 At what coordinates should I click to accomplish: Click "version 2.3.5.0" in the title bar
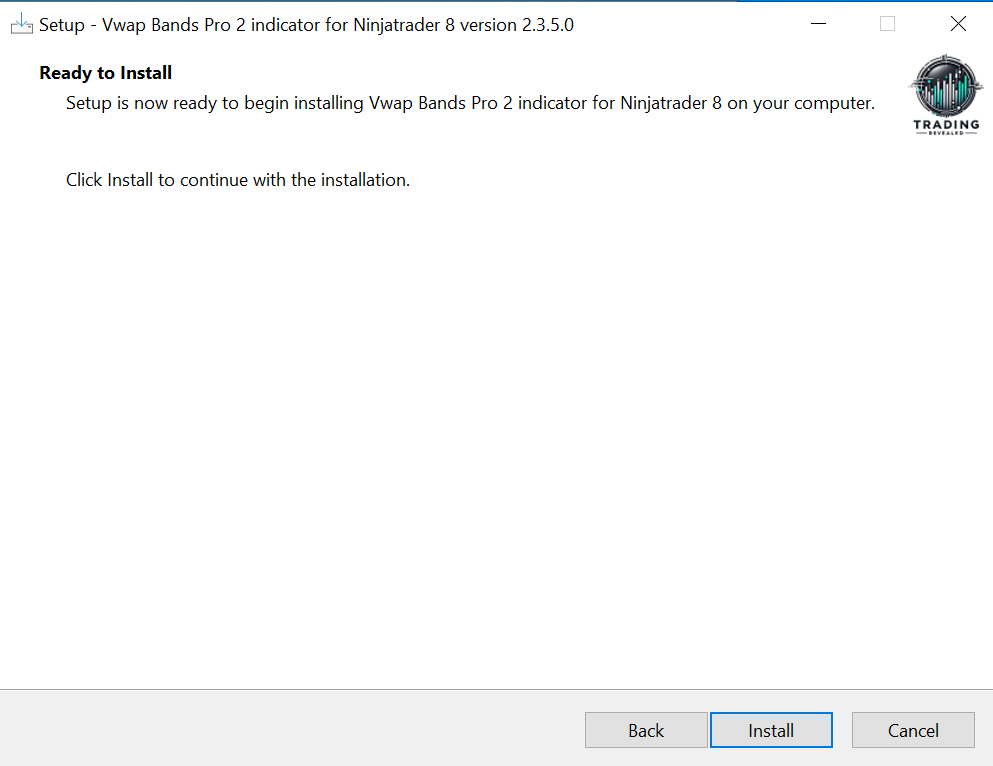pos(516,25)
